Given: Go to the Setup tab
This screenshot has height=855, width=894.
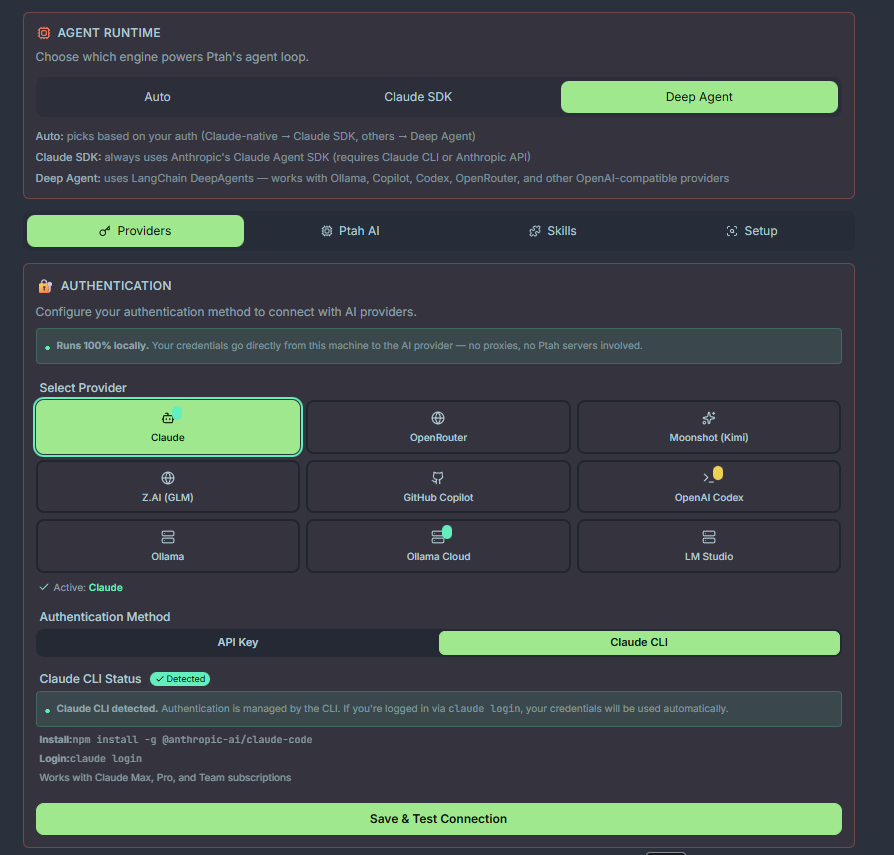Looking at the screenshot, I should click(x=751, y=231).
